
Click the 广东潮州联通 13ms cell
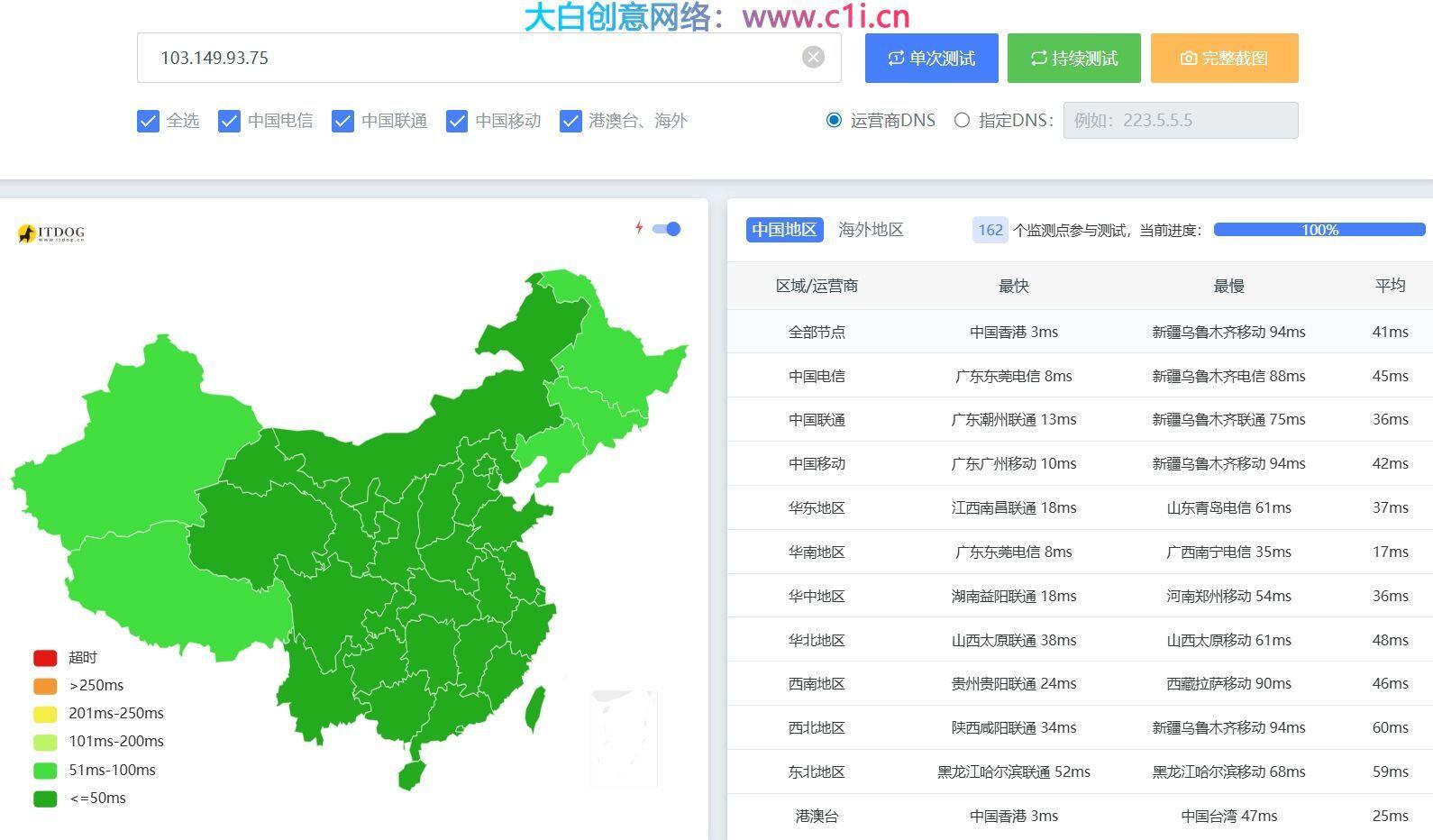(1014, 419)
